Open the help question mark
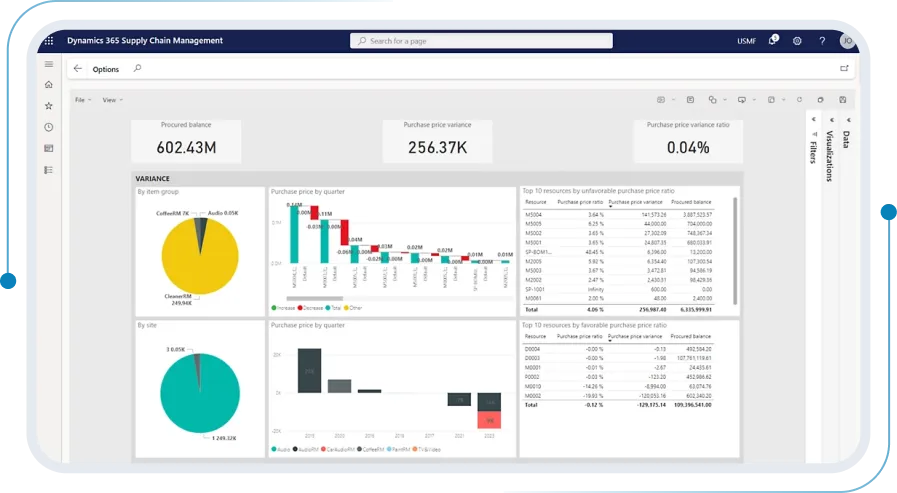Viewport: 897px width, 493px height. point(822,41)
